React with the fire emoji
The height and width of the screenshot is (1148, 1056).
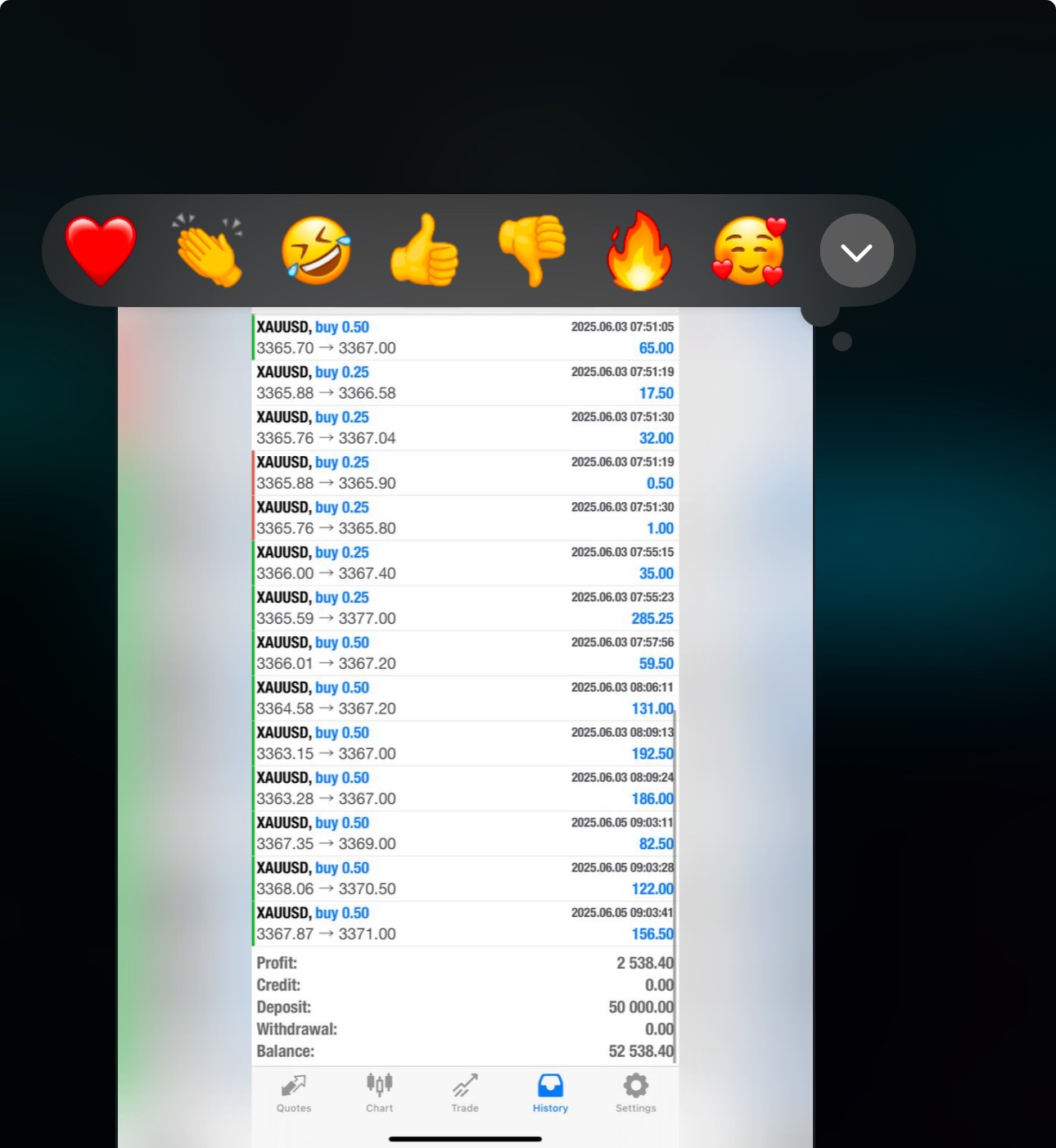pyautogui.click(x=639, y=251)
